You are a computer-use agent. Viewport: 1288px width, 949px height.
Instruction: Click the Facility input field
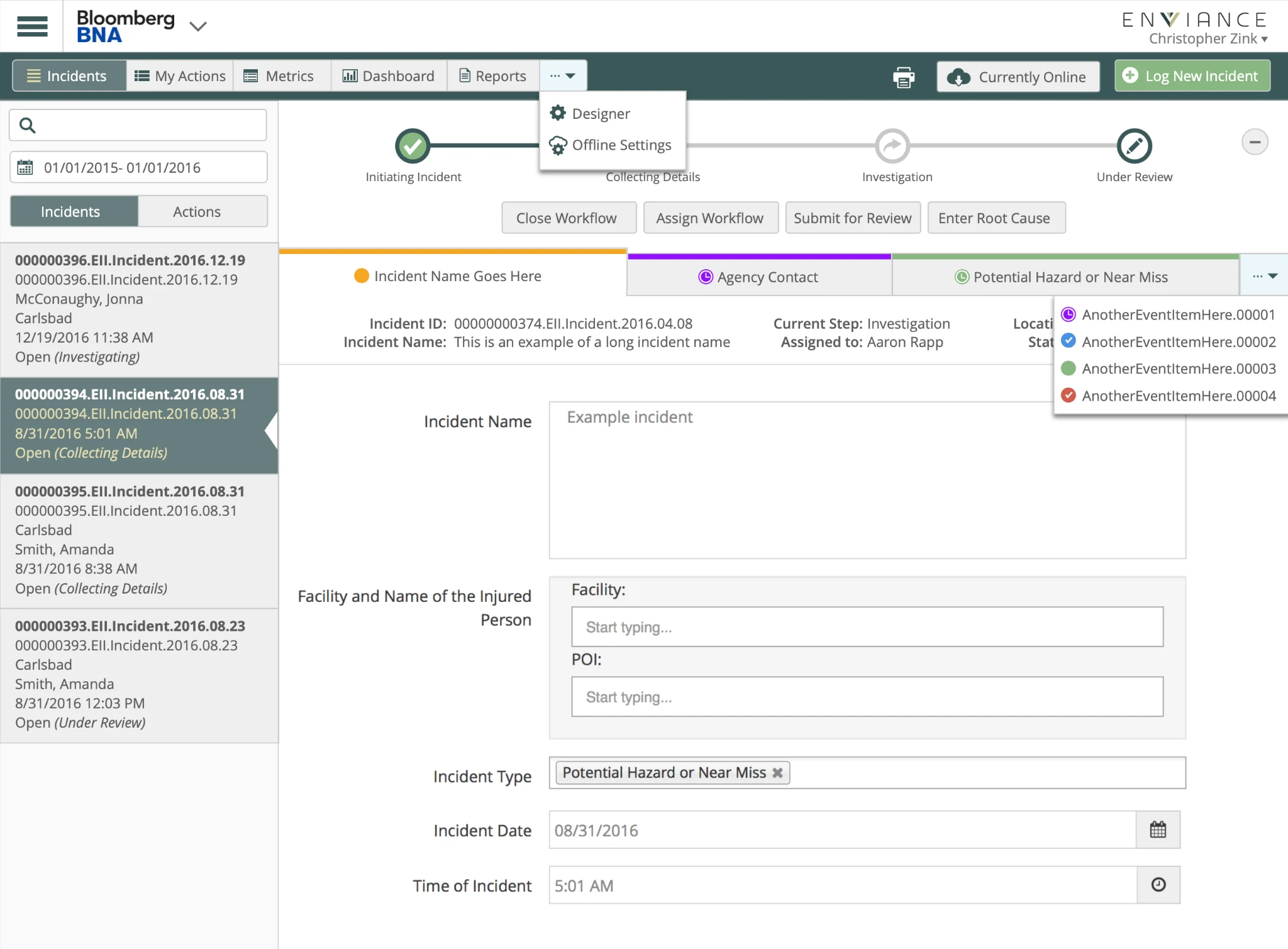click(x=867, y=626)
